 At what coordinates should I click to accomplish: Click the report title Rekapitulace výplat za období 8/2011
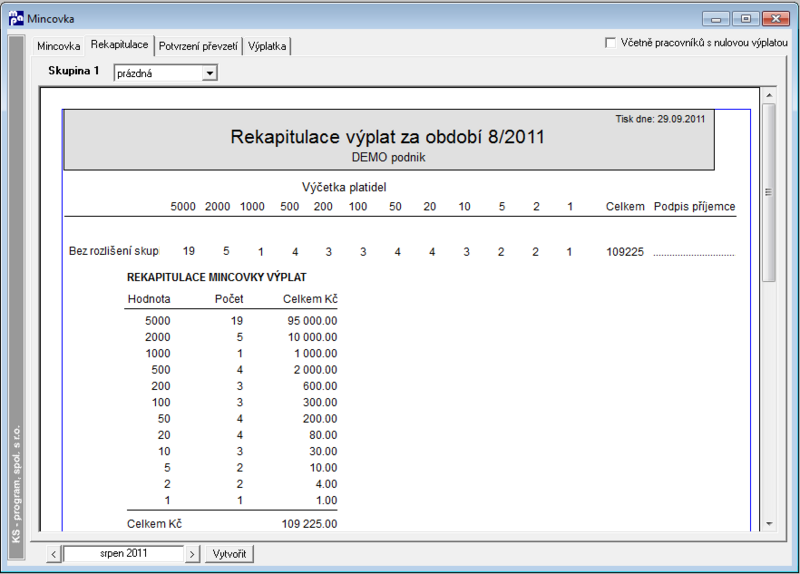pos(388,137)
